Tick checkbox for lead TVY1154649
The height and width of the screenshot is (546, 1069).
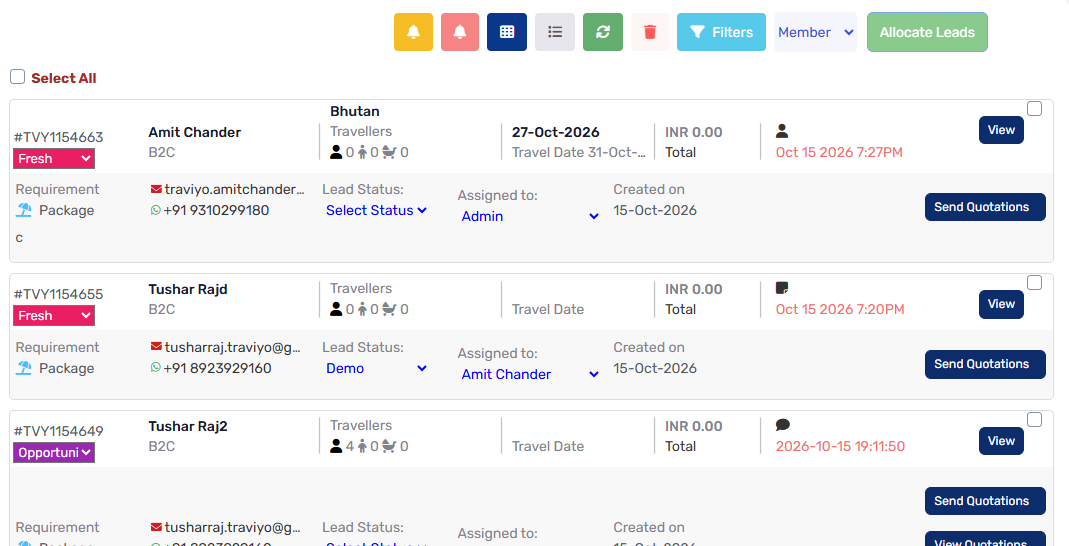pyautogui.click(x=1034, y=419)
